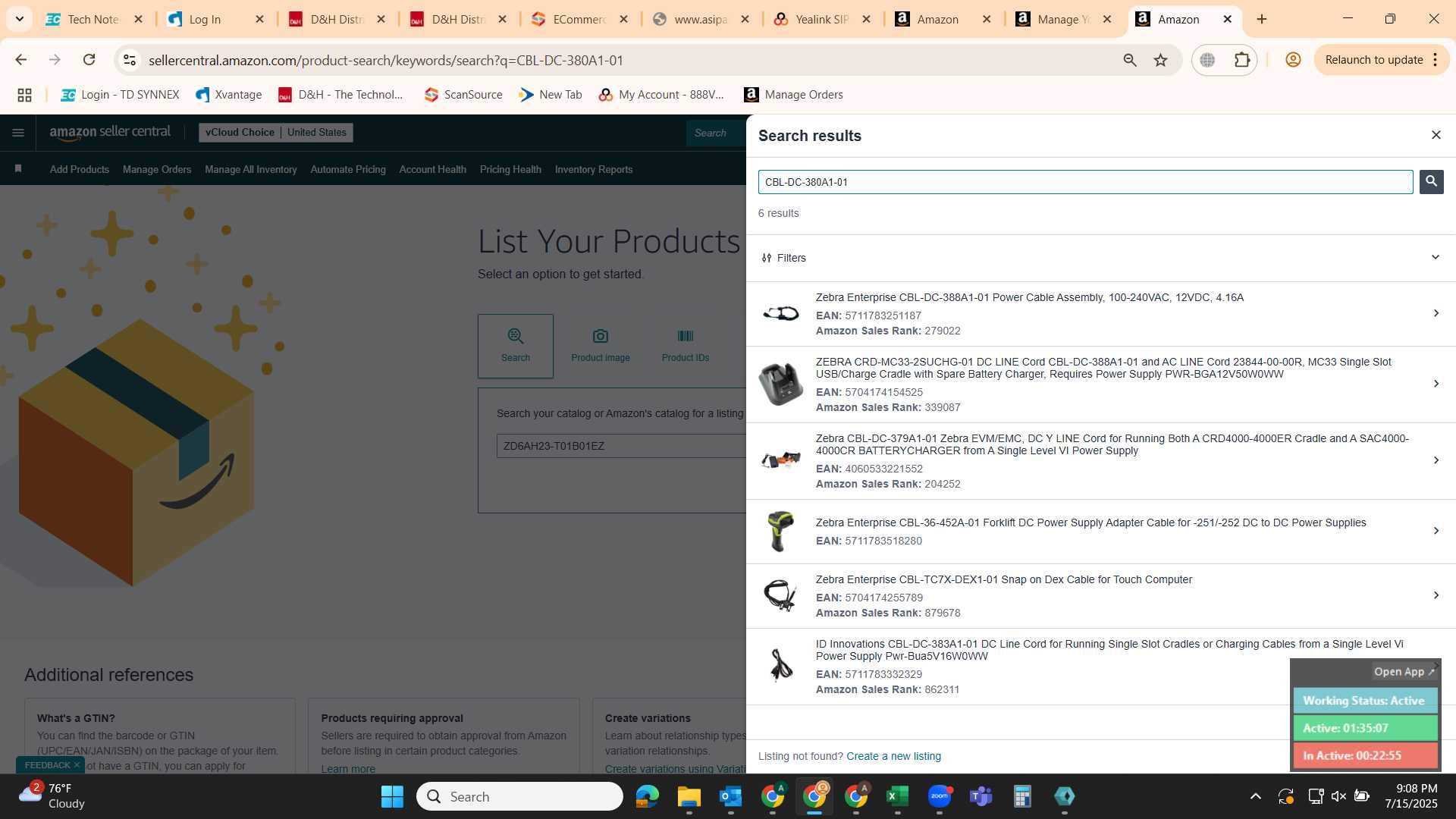Open Automate Pricing menu item
The height and width of the screenshot is (819, 1456).
(x=348, y=169)
